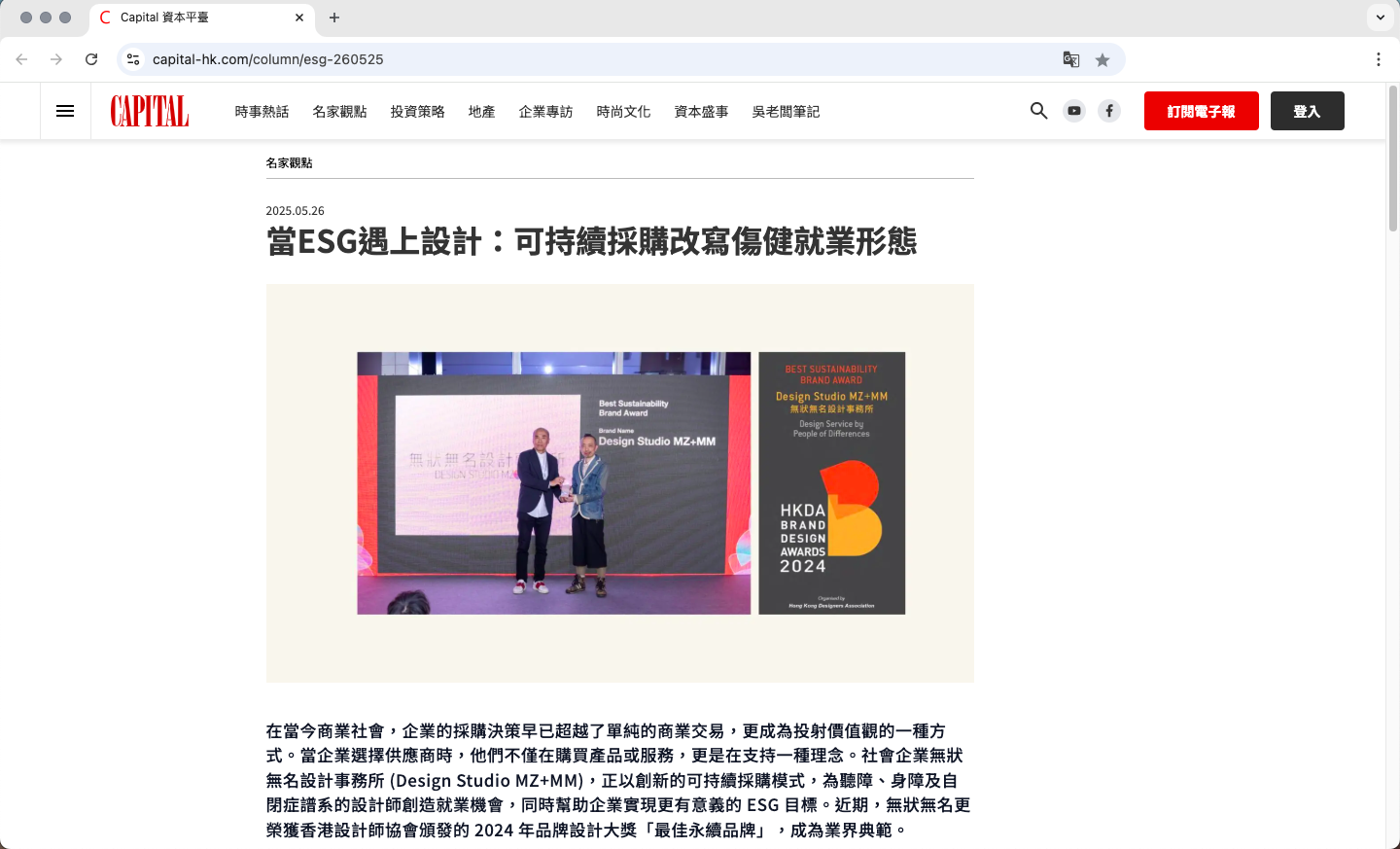This screenshot has height=849, width=1400.
Task: Click the 訂閱電子報 button
Action: pos(1202,111)
